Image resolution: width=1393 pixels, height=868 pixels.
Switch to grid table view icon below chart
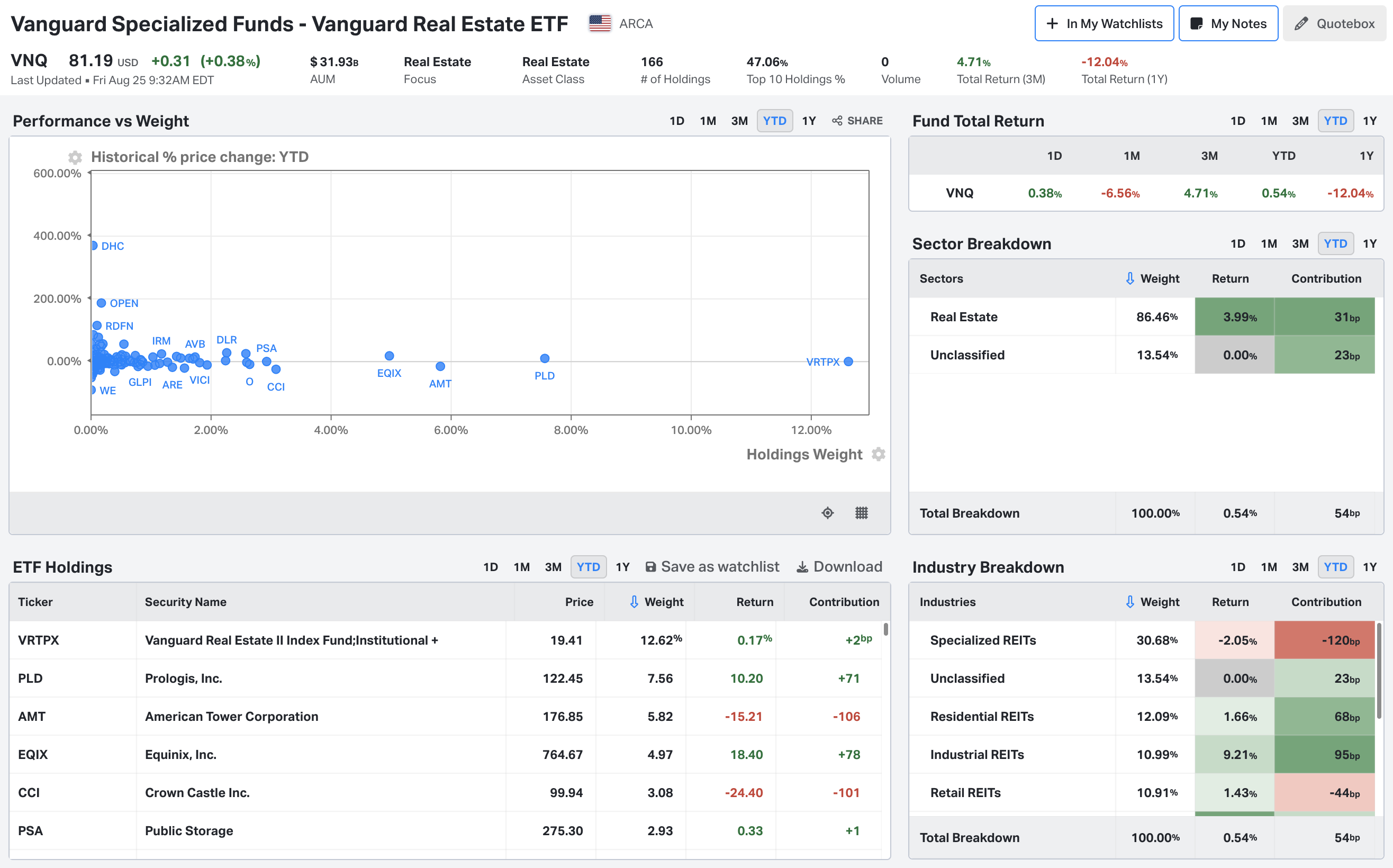point(862,513)
